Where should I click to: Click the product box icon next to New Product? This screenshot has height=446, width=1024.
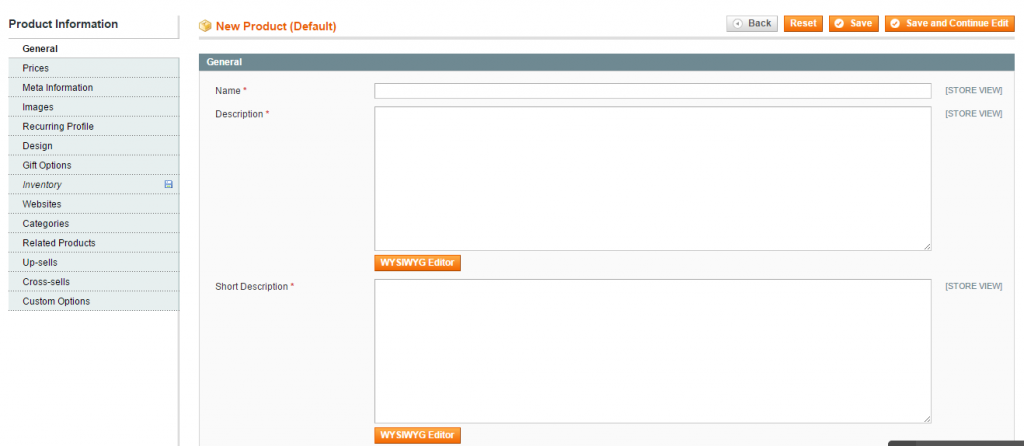pyautogui.click(x=205, y=26)
